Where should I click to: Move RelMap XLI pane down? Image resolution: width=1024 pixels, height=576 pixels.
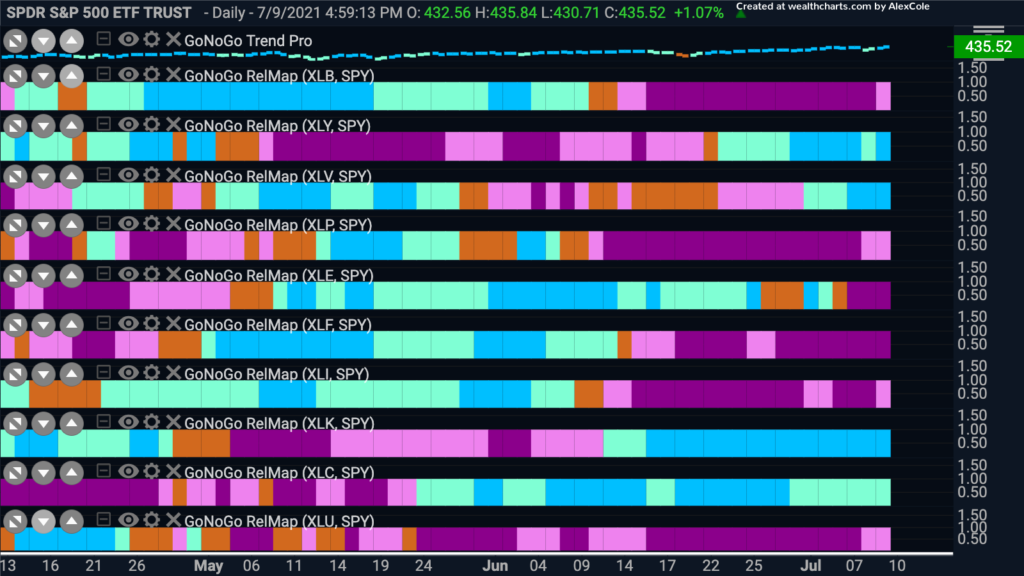click(x=43, y=374)
